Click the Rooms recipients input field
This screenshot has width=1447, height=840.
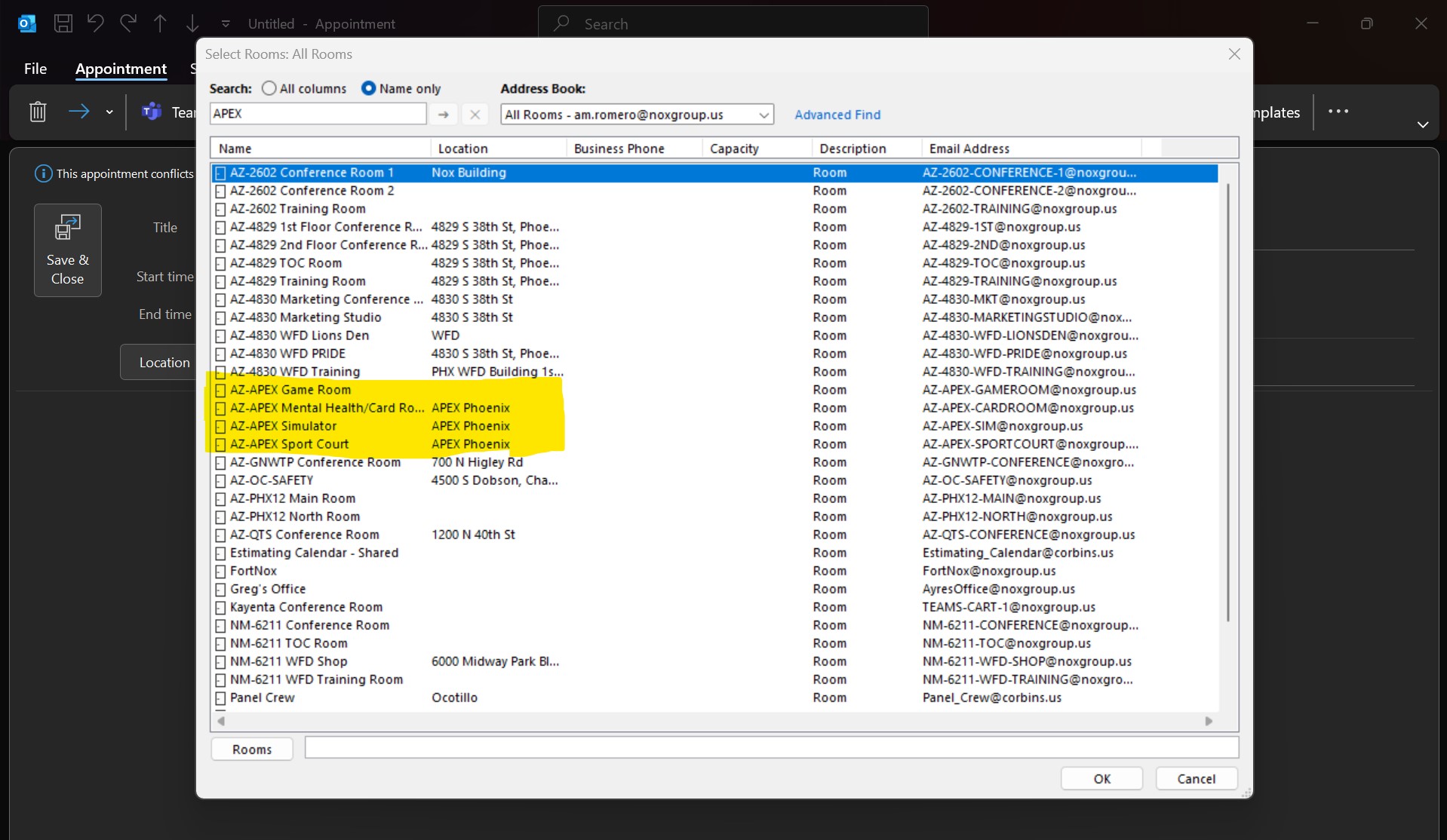771,748
